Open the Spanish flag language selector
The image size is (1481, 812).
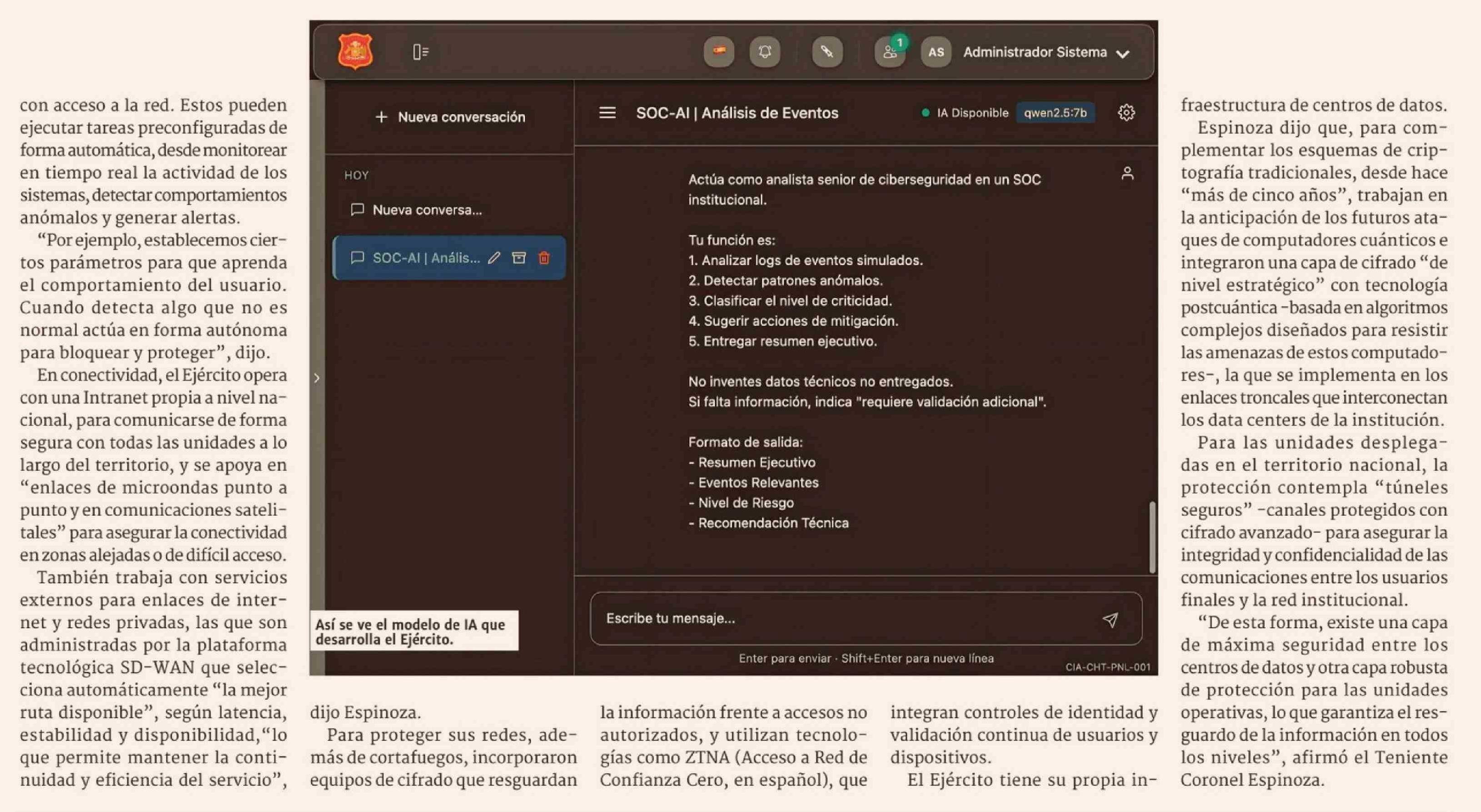719,52
